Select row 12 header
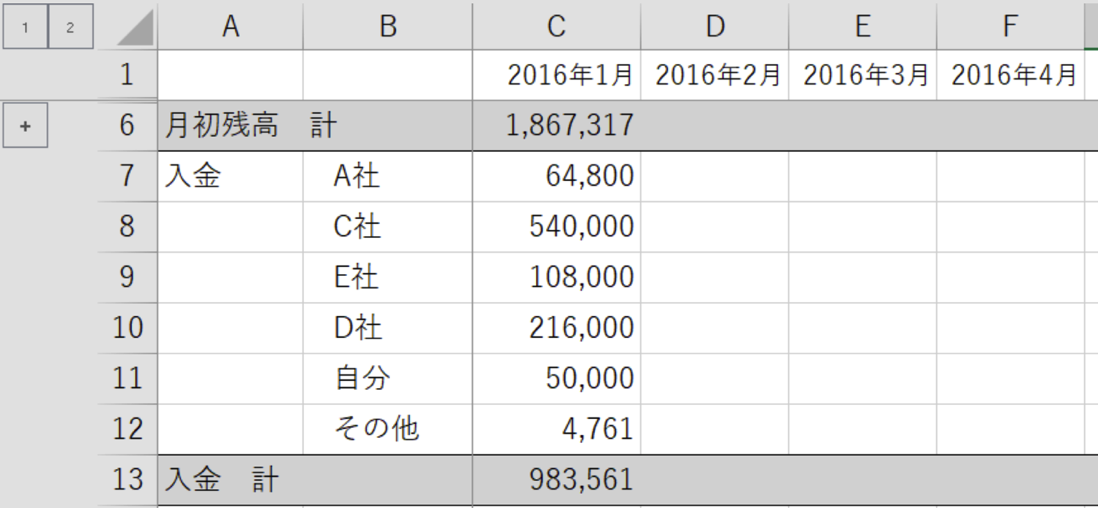This screenshot has height=508, width=1098. coord(127,429)
